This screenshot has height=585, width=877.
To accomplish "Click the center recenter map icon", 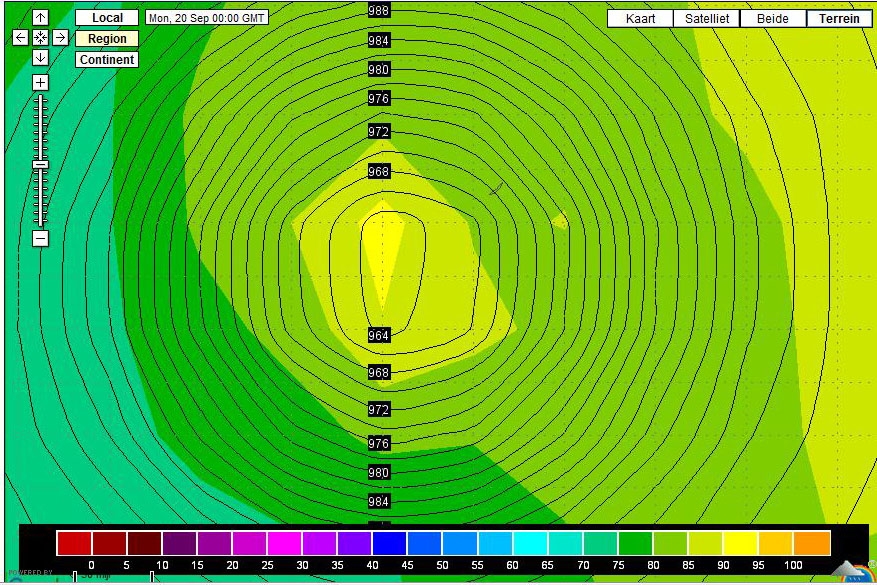I will tap(40, 37).
